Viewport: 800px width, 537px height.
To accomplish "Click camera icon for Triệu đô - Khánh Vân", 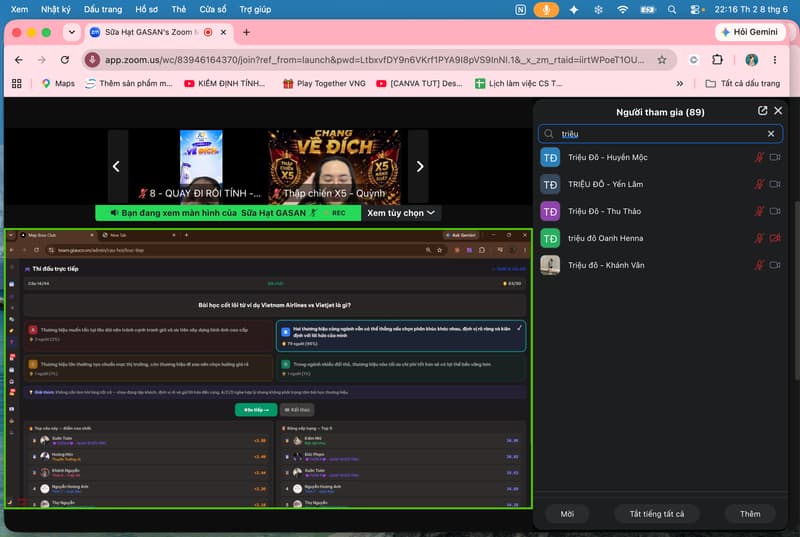I will (x=775, y=265).
